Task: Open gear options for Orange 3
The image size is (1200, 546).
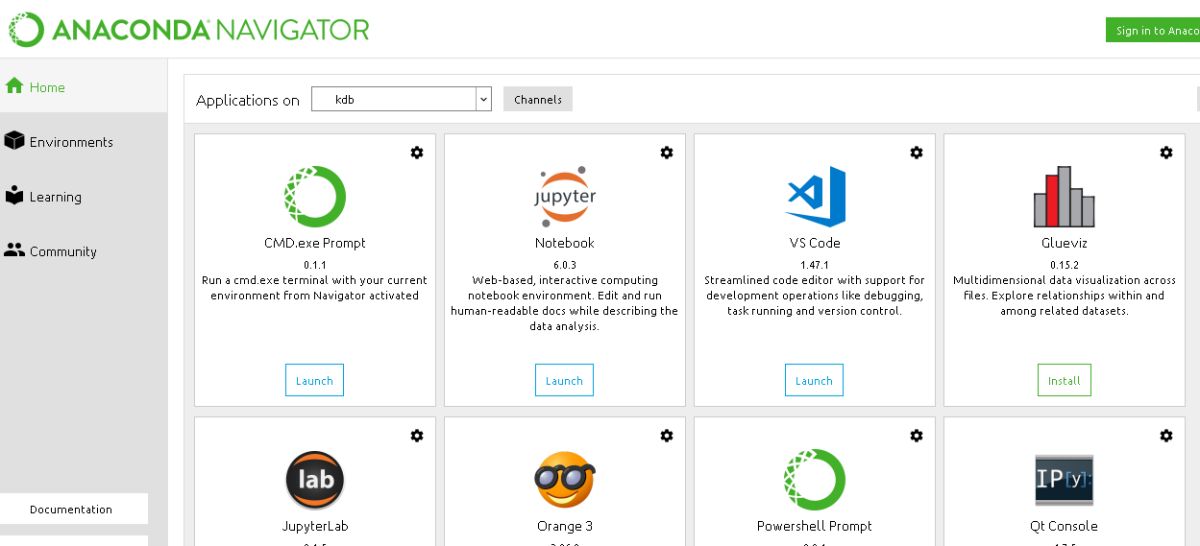Action: click(667, 435)
